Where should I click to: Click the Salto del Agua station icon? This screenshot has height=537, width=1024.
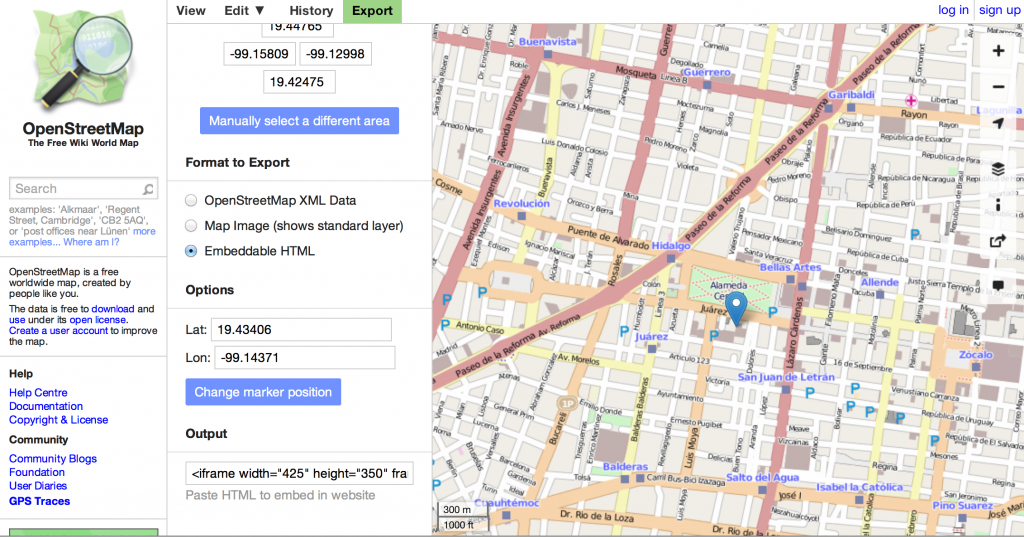(762, 489)
